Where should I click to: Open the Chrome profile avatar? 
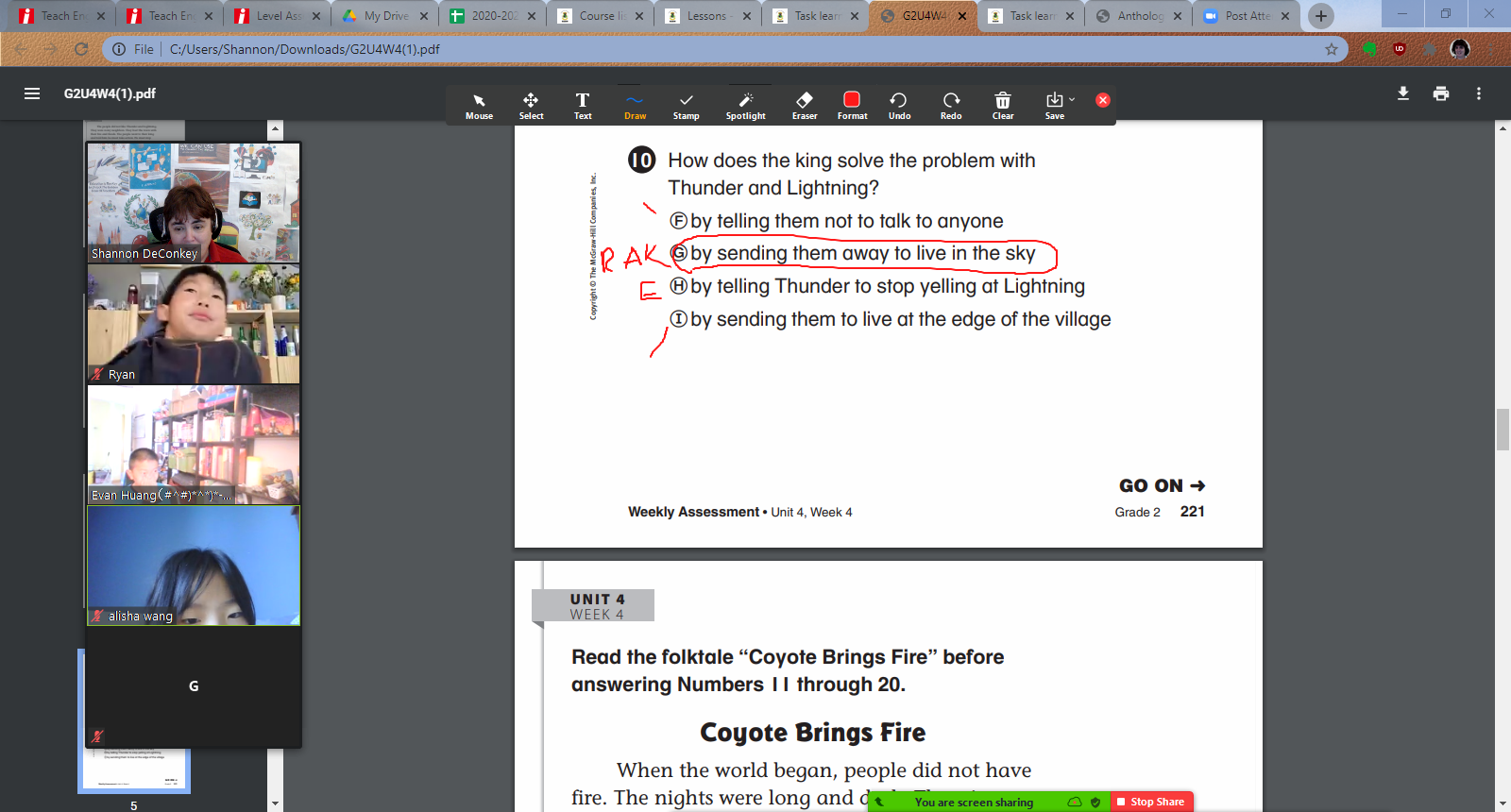coord(1460,49)
